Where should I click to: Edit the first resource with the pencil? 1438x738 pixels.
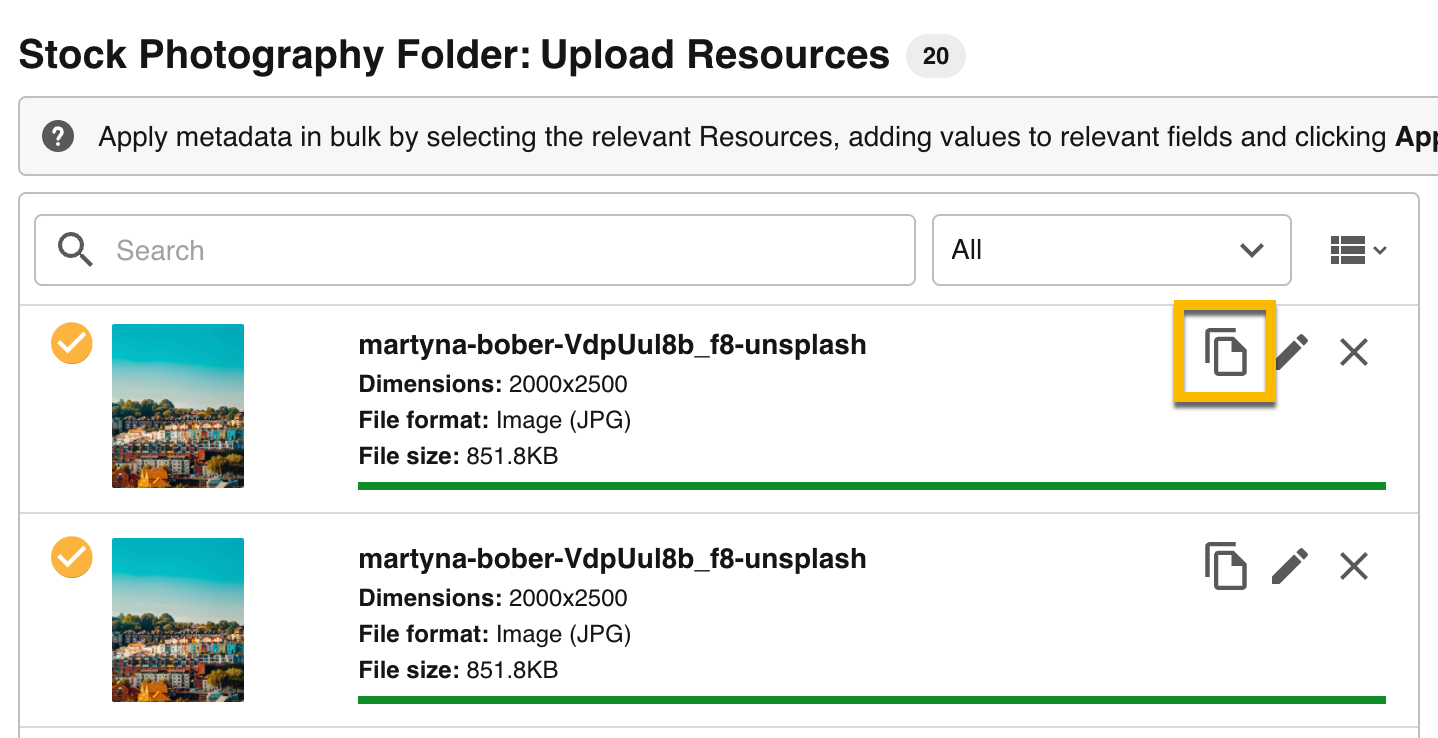1291,352
